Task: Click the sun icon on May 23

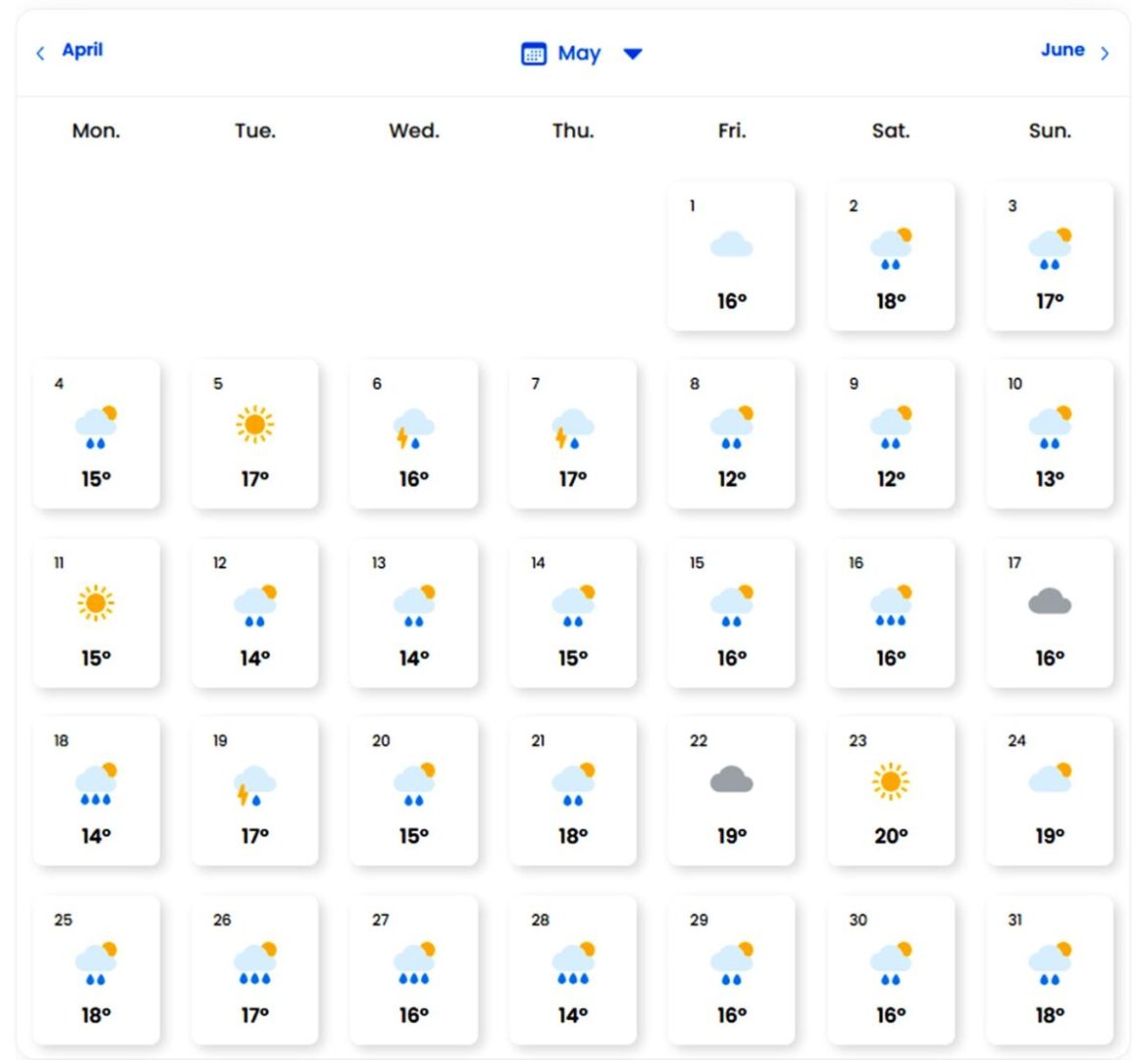Action: pos(890,781)
